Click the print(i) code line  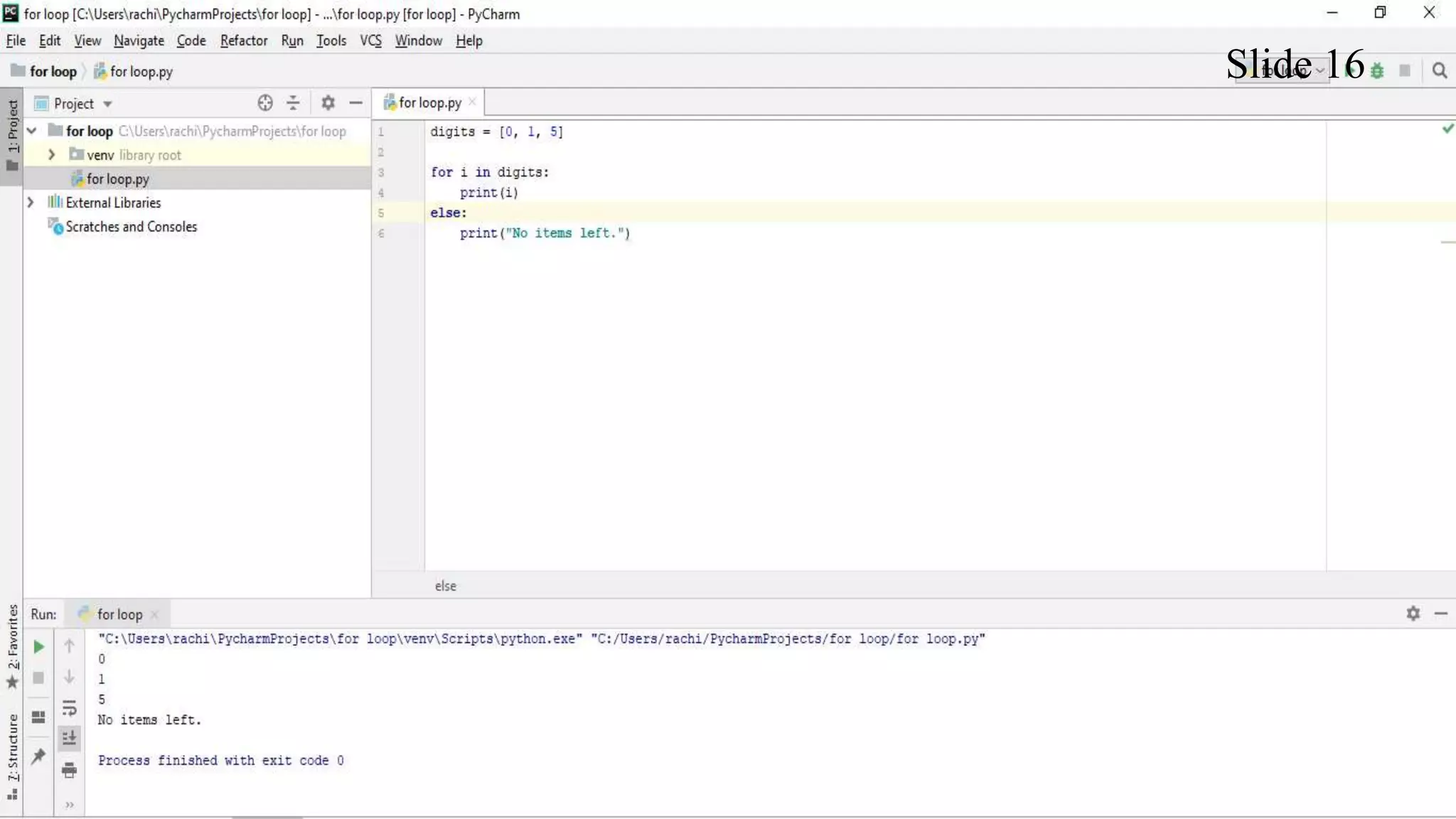point(489,193)
